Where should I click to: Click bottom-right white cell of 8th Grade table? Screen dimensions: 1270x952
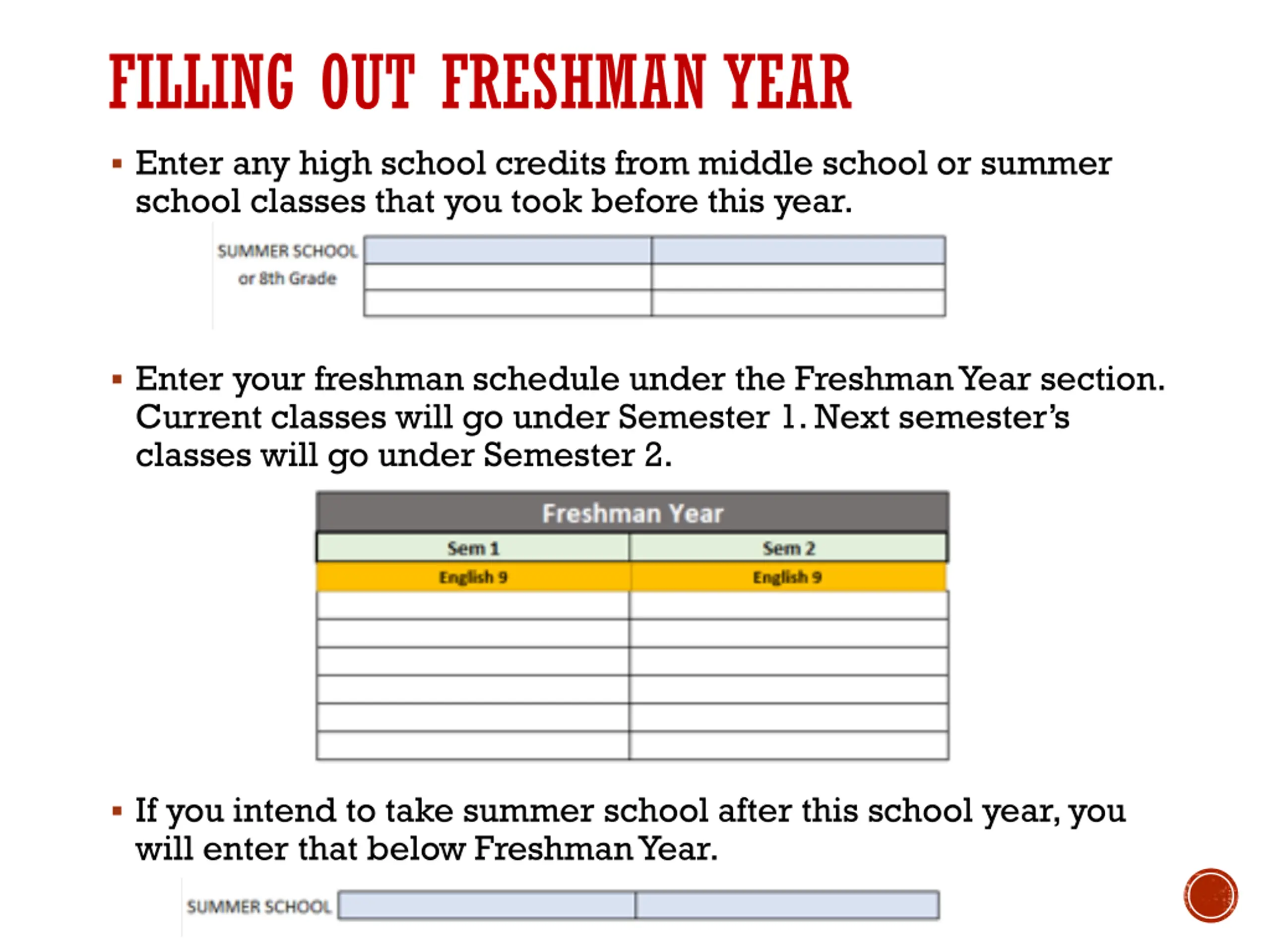(798, 303)
